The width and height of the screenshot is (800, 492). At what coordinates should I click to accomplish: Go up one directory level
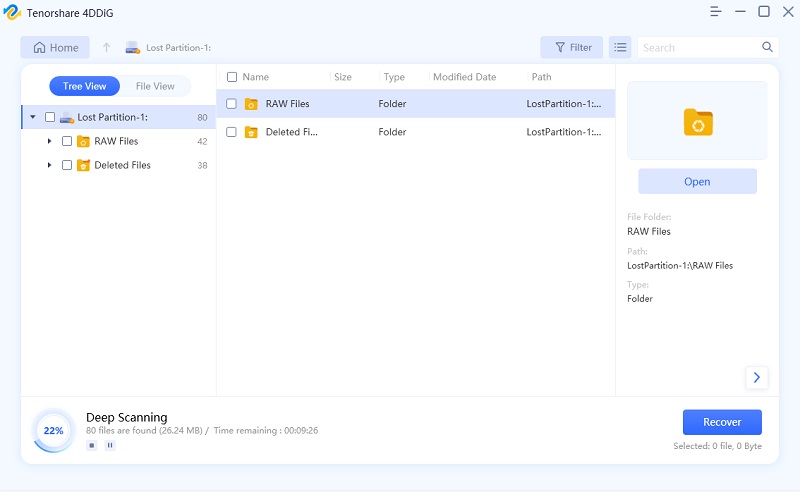point(107,47)
